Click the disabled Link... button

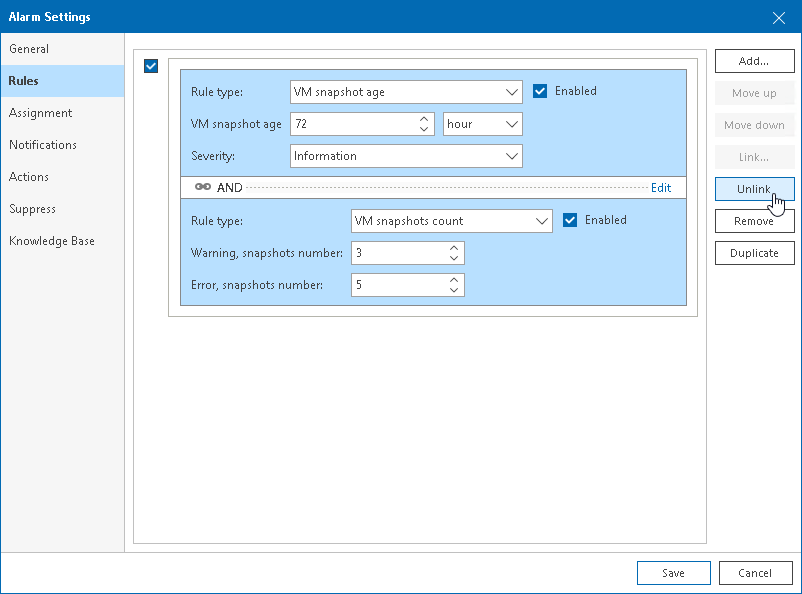[x=754, y=157]
